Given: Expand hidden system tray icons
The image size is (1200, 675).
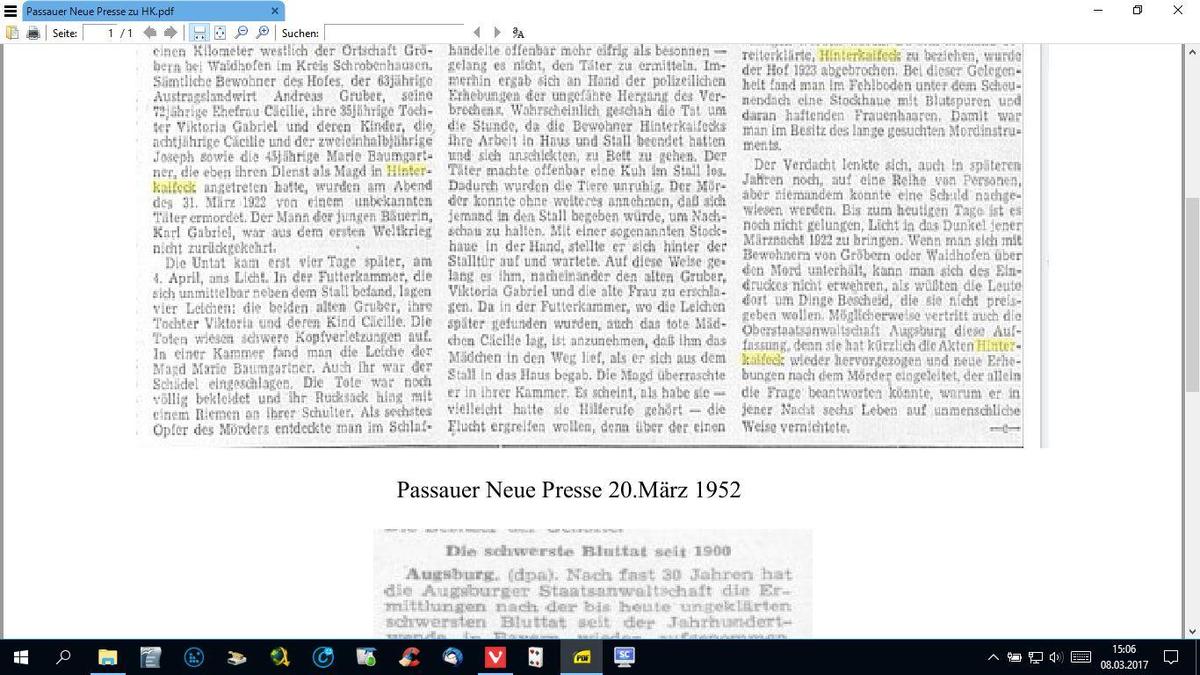Looking at the screenshot, I should point(993,657).
